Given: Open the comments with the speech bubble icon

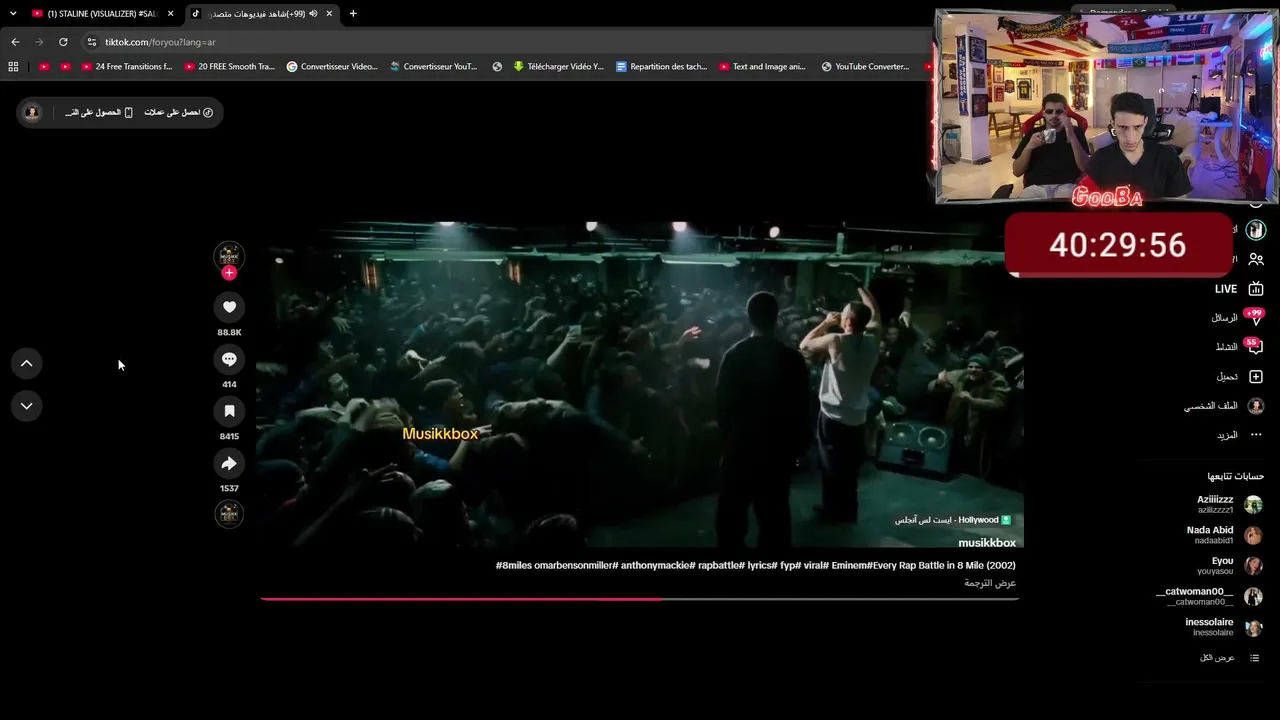Looking at the screenshot, I should tap(229, 359).
